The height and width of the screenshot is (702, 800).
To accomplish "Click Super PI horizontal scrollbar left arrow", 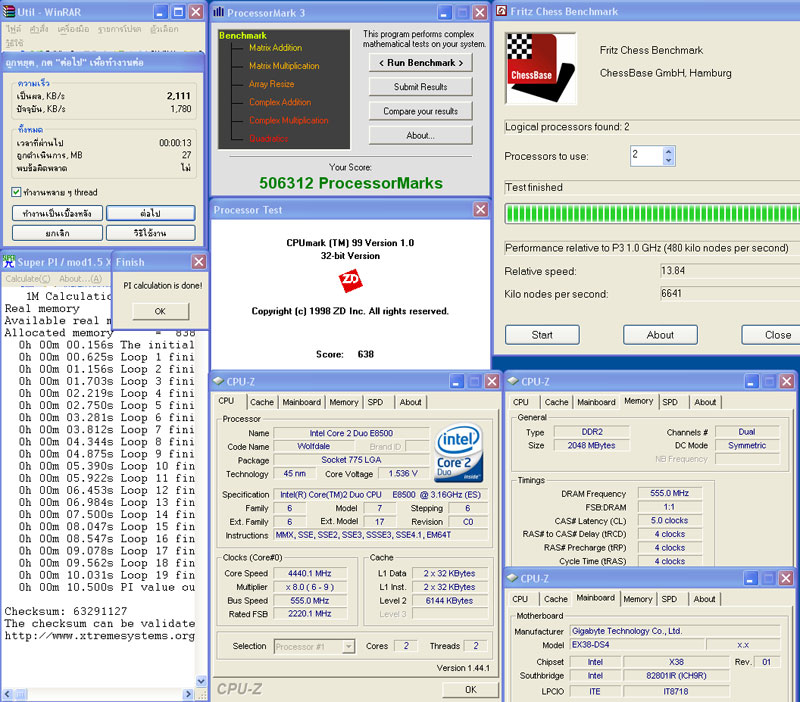I will coord(8,694).
